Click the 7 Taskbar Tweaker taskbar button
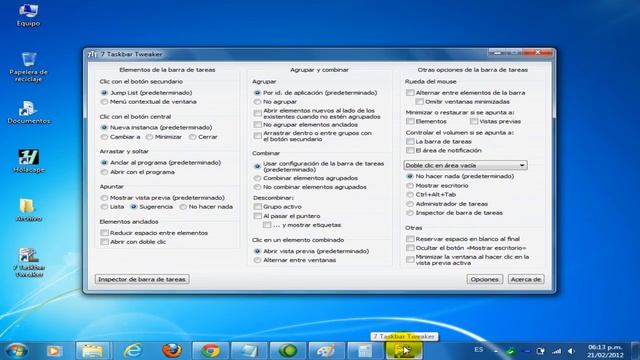Screen dimensions: 640x360 click(x=404, y=351)
